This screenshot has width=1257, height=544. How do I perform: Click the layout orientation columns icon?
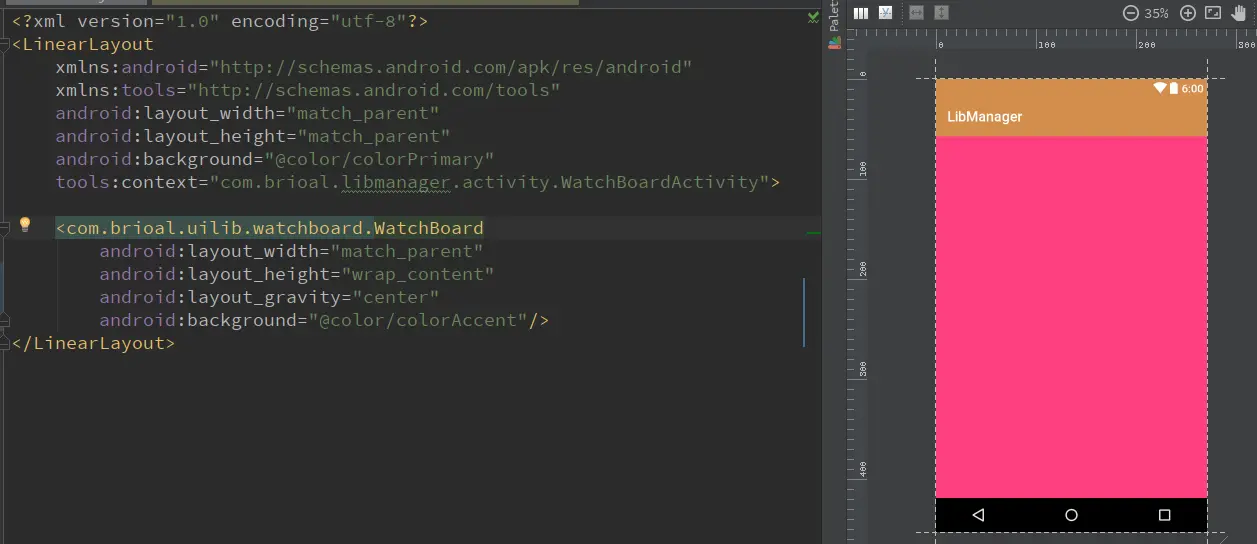click(x=860, y=13)
